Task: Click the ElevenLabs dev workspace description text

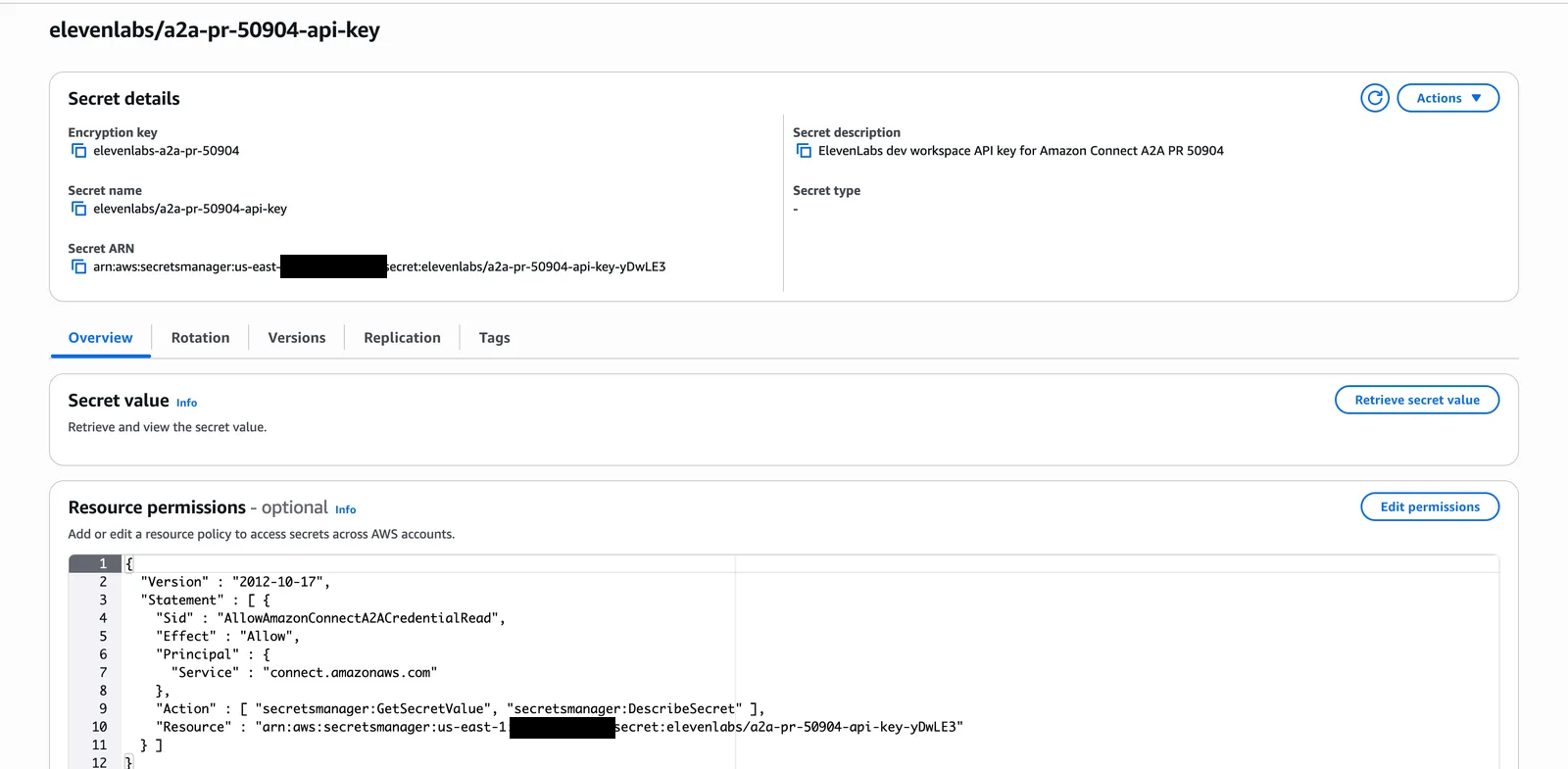Action: point(1020,151)
